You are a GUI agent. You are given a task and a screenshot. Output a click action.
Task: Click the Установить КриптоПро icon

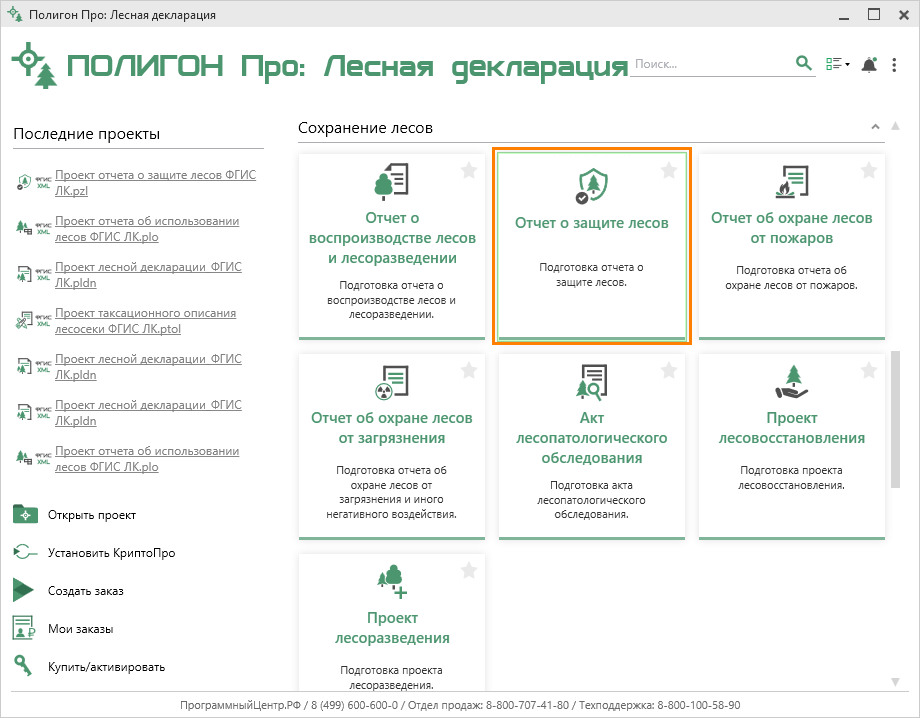coord(25,552)
